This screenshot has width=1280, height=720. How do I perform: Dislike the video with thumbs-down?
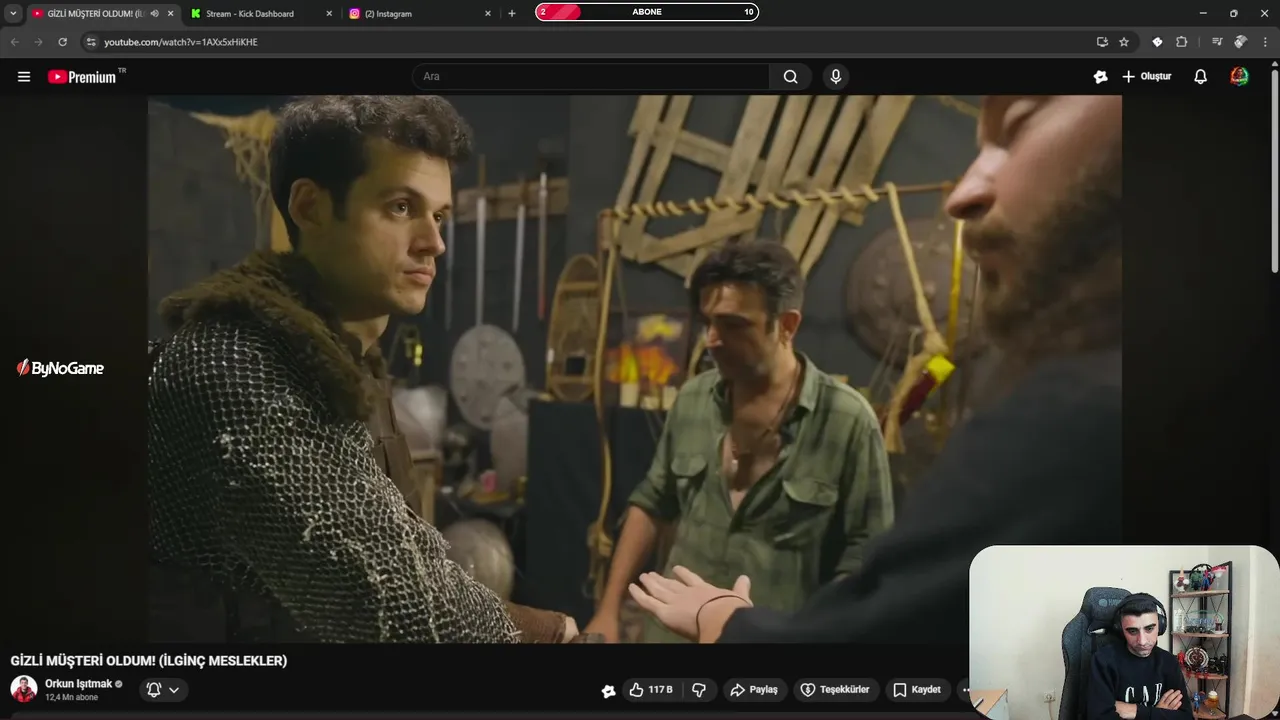point(699,690)
